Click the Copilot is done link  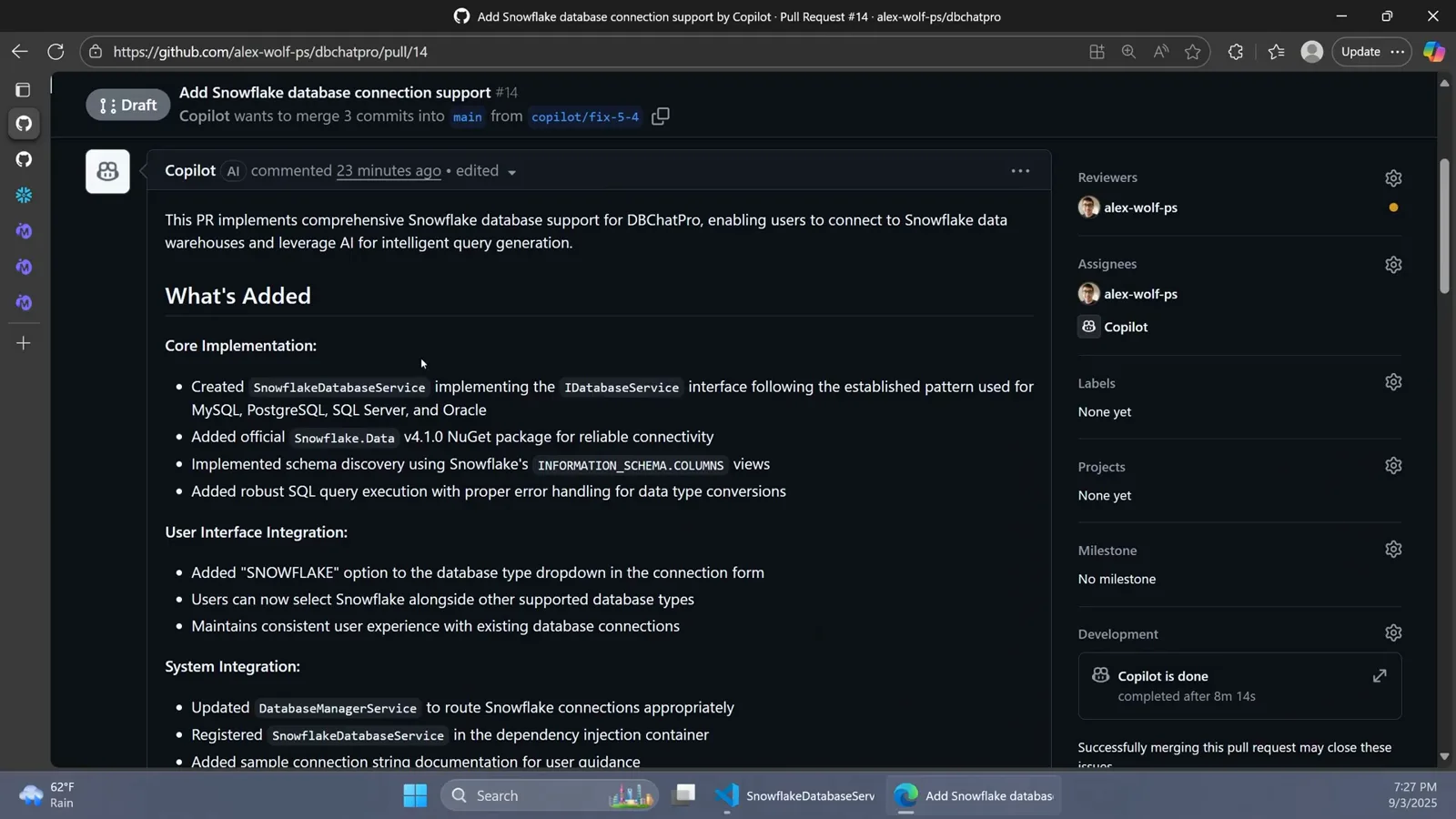coord(1163,676)
